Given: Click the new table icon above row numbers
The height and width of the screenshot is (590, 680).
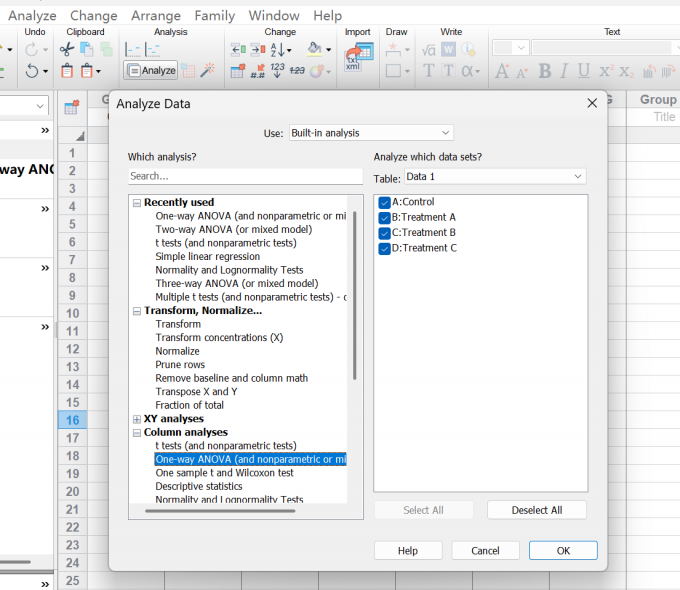Looking at the screenshot, I should coord(72,107).
